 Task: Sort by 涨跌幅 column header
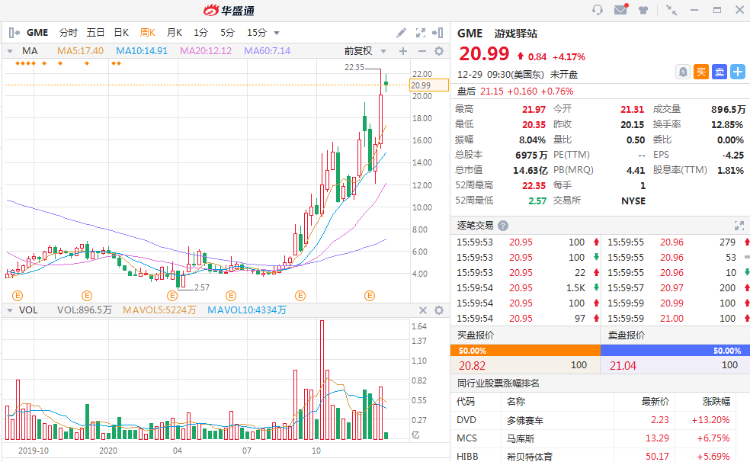(x=716, y=402)
